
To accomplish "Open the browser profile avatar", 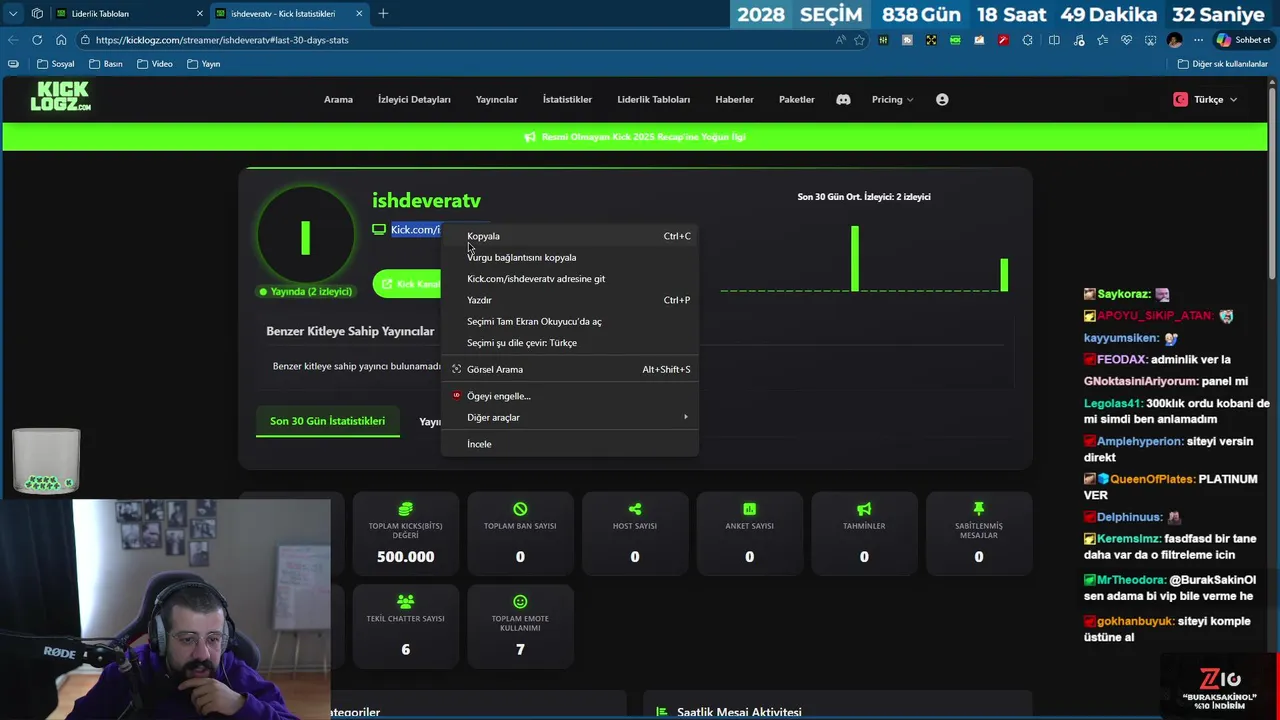I will tap(1174, 40).
